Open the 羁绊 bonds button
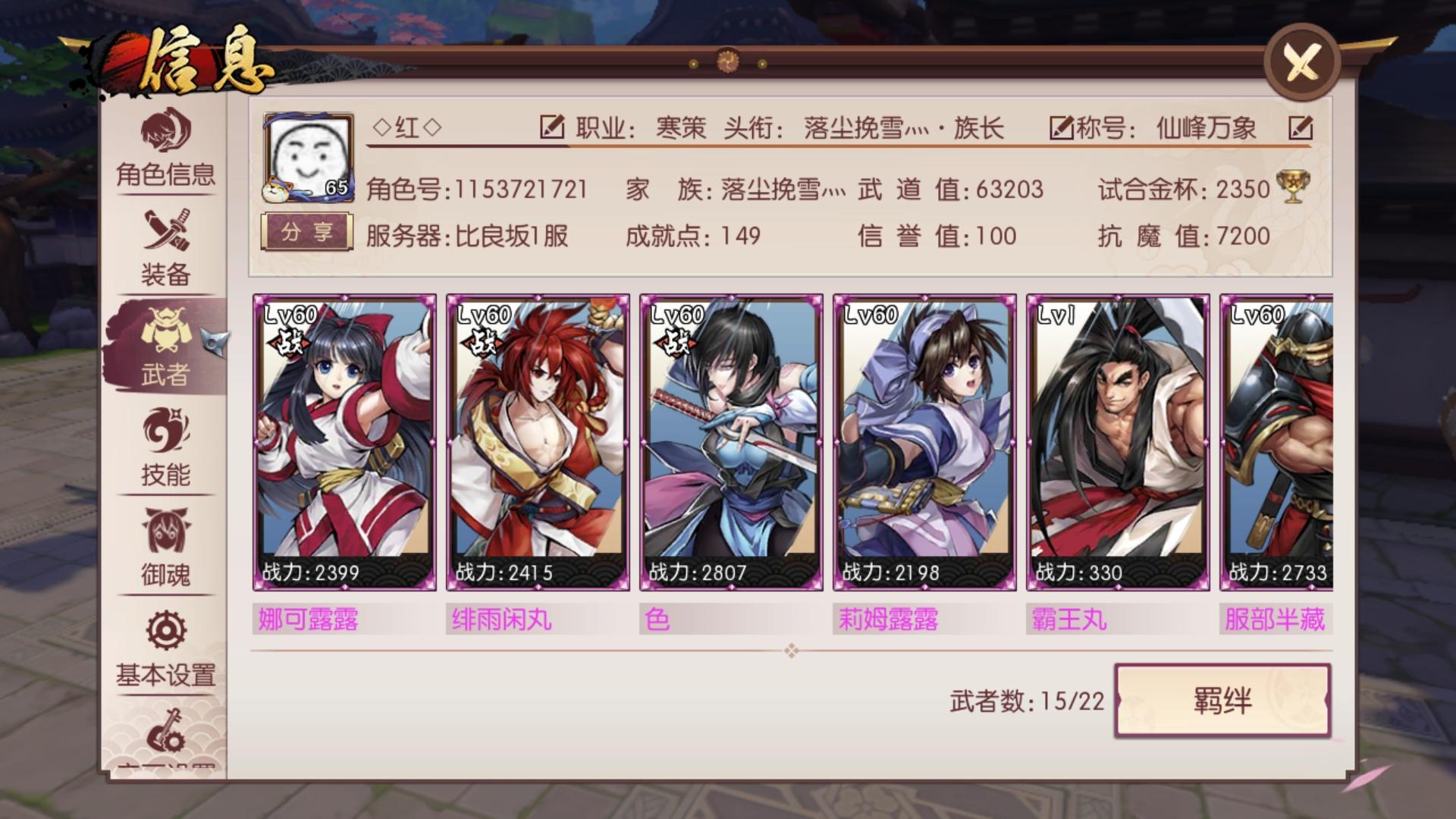Screen dimensions: 1456x819 (1222, 701)
